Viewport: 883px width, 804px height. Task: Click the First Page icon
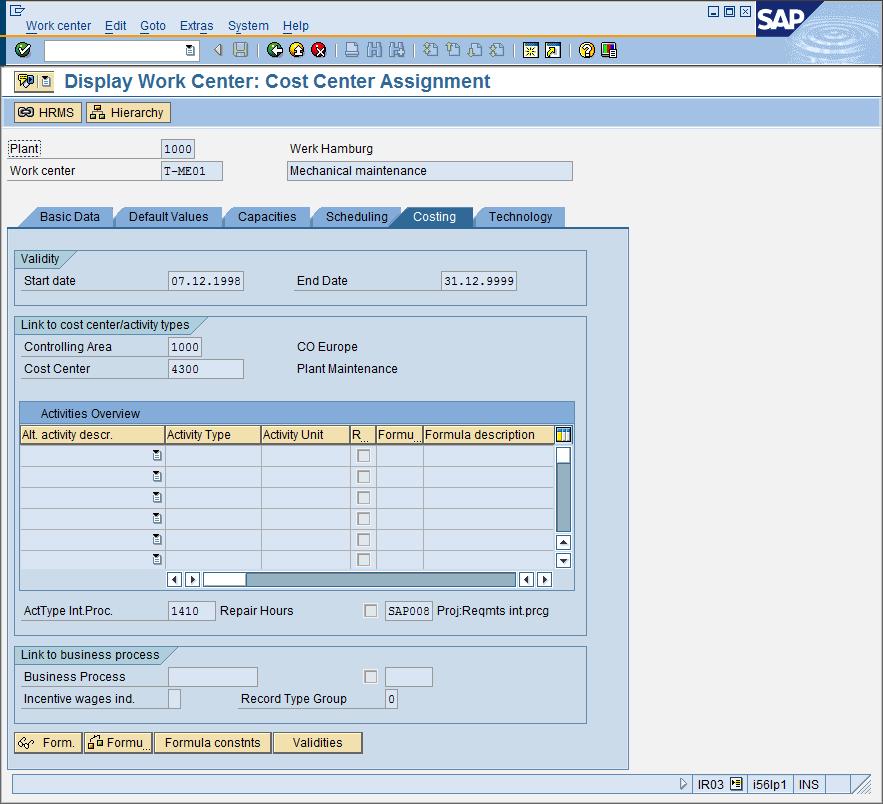click(430, 50)
